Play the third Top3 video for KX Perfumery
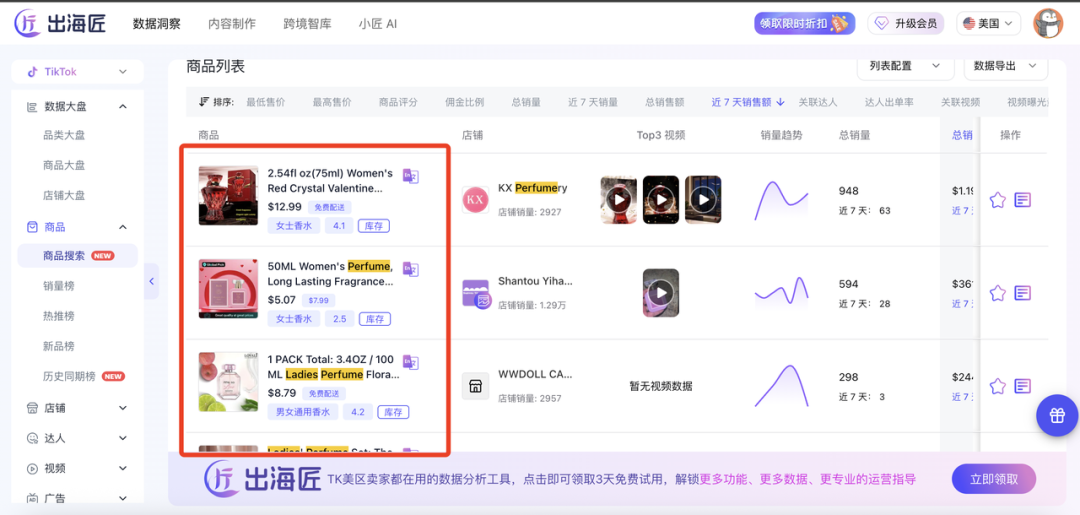 click(703, 200)
